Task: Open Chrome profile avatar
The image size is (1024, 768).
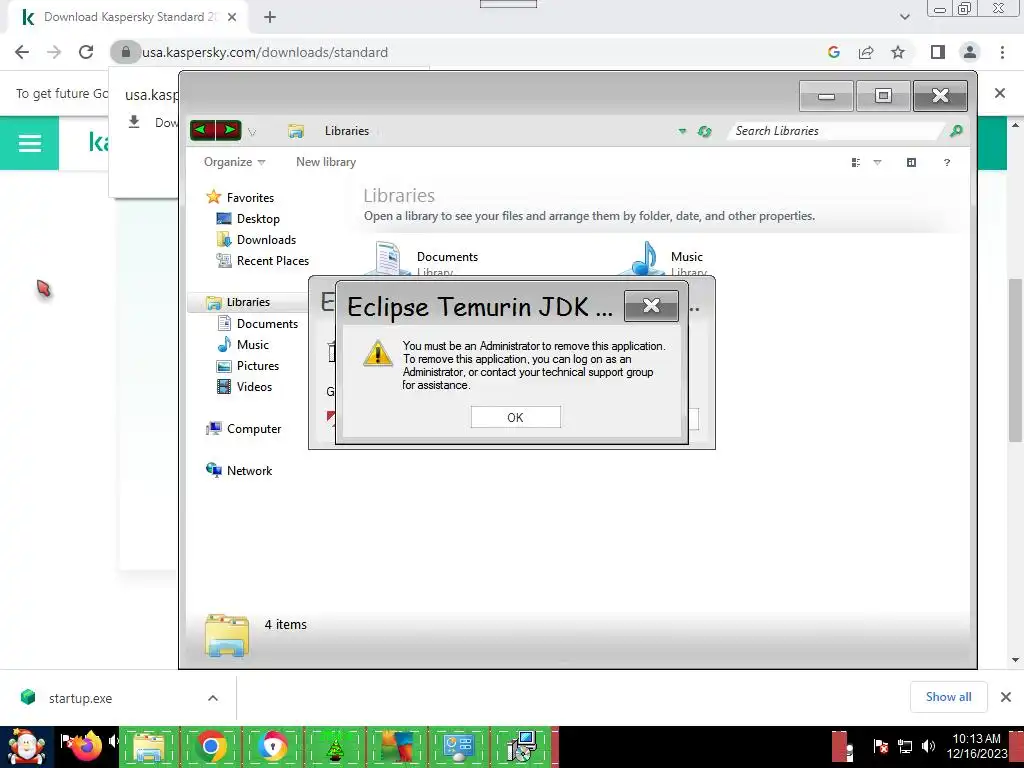Action: coord(970,52)
